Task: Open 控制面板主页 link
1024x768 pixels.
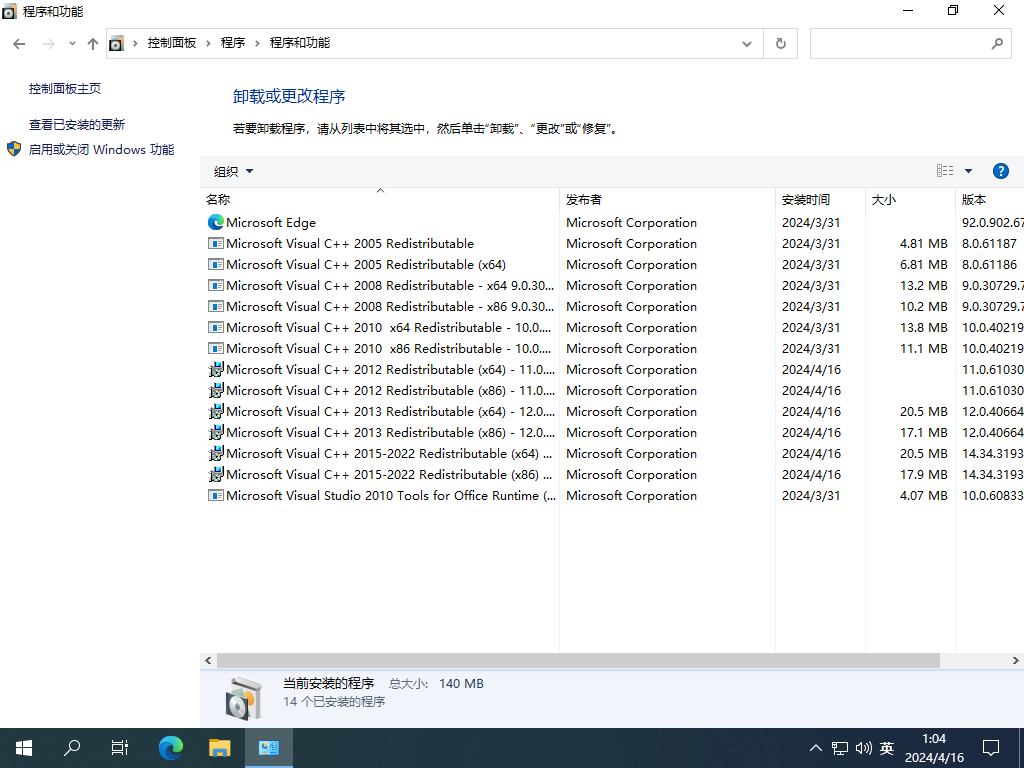Action: [x=65, y=88]
